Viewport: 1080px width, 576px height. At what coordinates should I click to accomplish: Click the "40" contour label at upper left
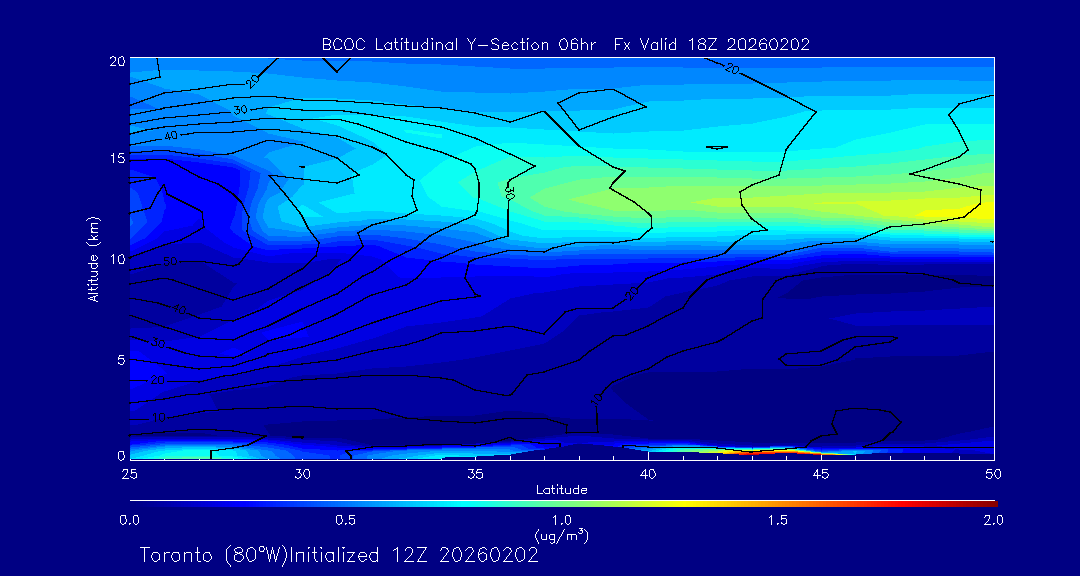coord(171,135)
